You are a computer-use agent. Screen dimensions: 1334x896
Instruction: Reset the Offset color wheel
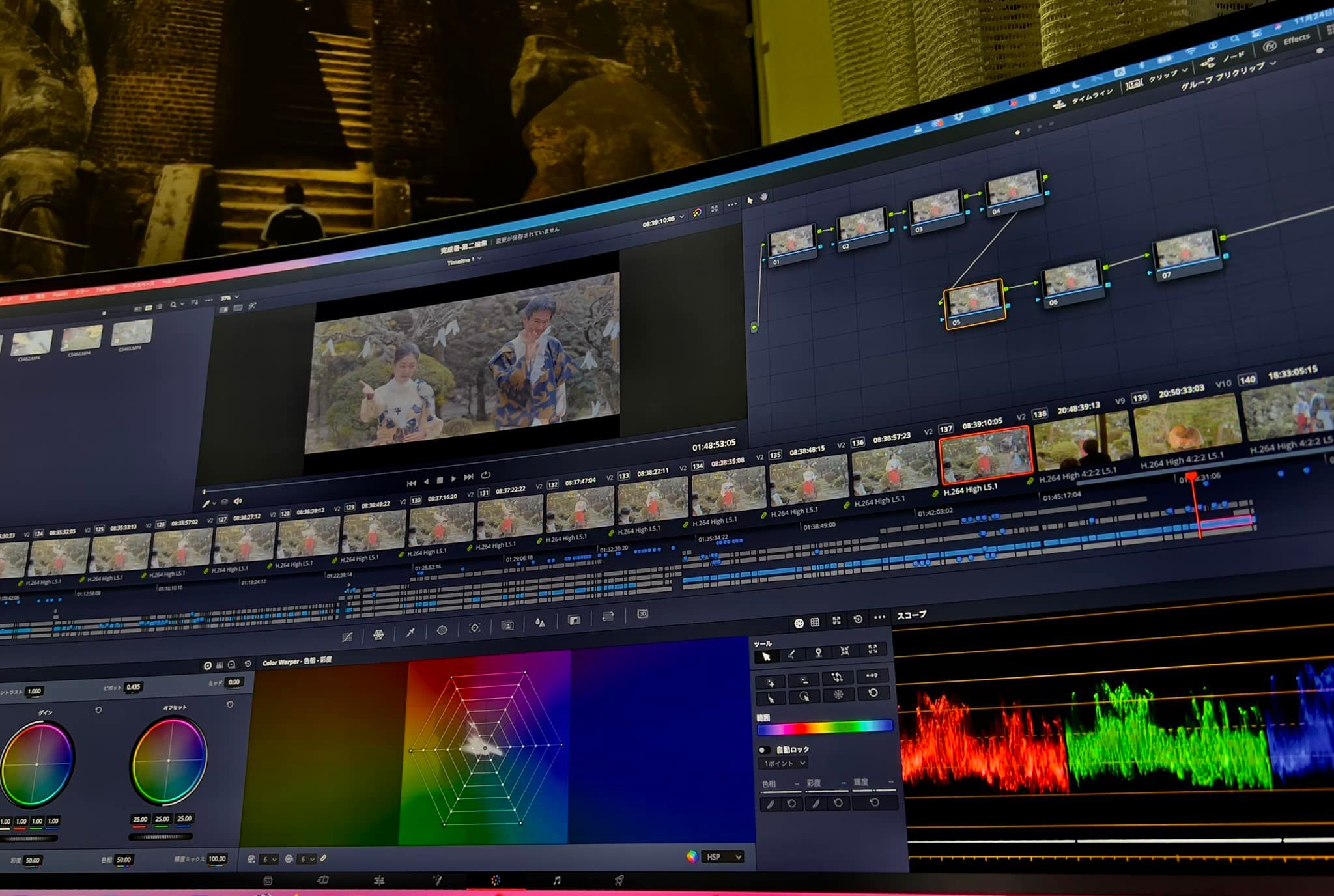pos(230,705)
